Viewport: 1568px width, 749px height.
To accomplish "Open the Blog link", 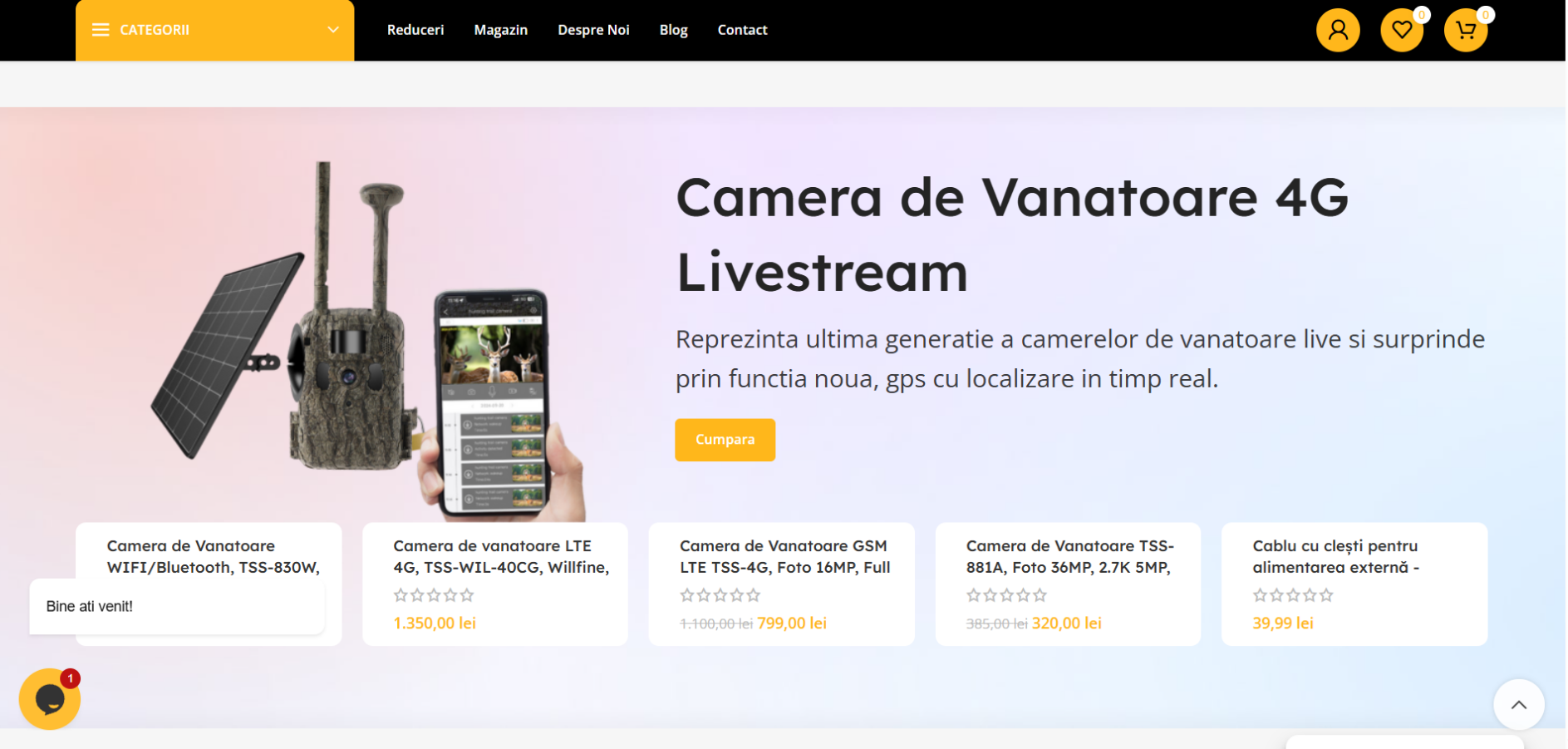I will point(674,30).
